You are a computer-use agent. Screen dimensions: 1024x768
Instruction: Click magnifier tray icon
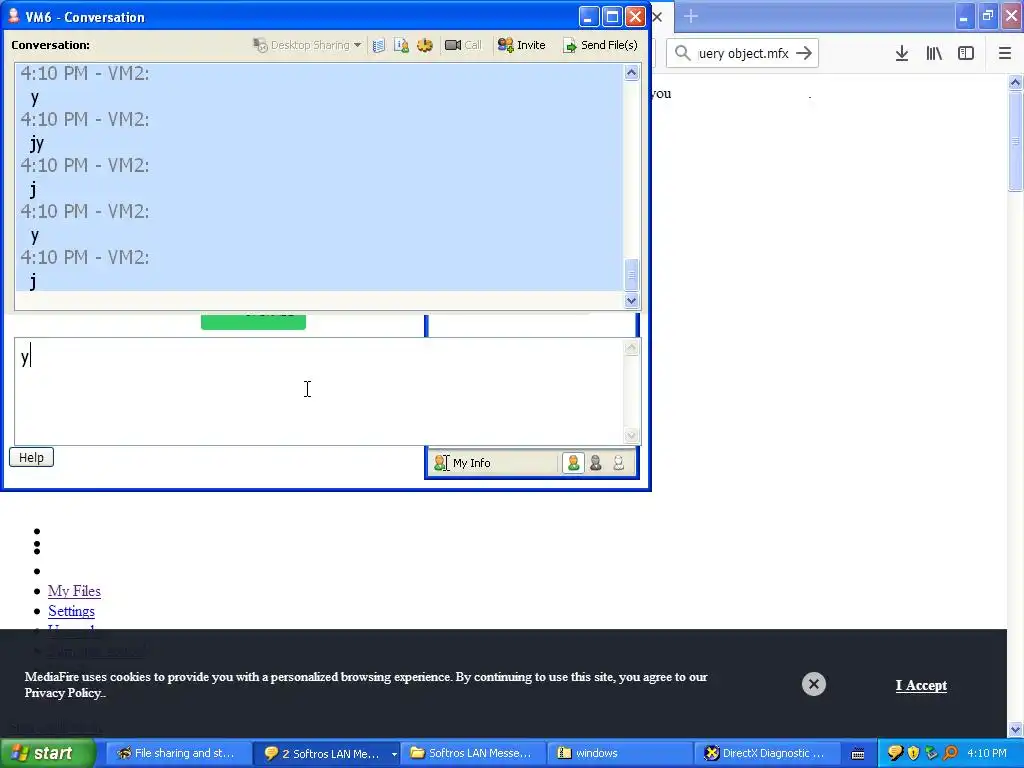[x=950, y=753]
